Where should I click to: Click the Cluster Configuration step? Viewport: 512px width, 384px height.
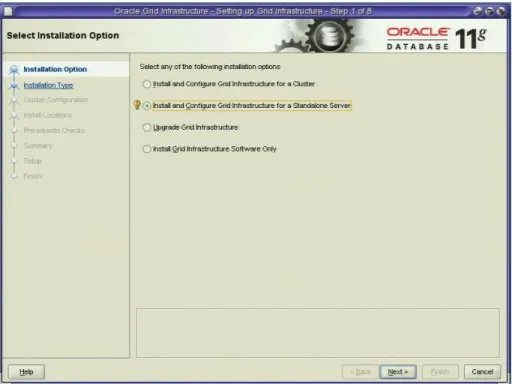pos(56,100)
